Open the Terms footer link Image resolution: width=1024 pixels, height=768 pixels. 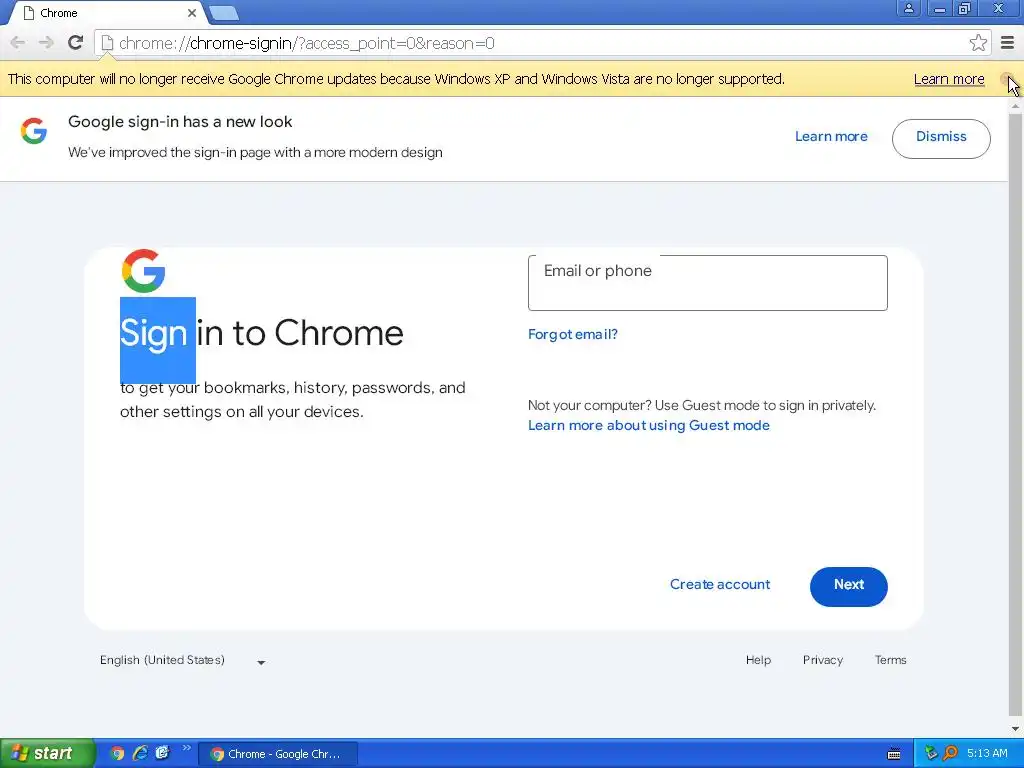[x=890, y=660]
